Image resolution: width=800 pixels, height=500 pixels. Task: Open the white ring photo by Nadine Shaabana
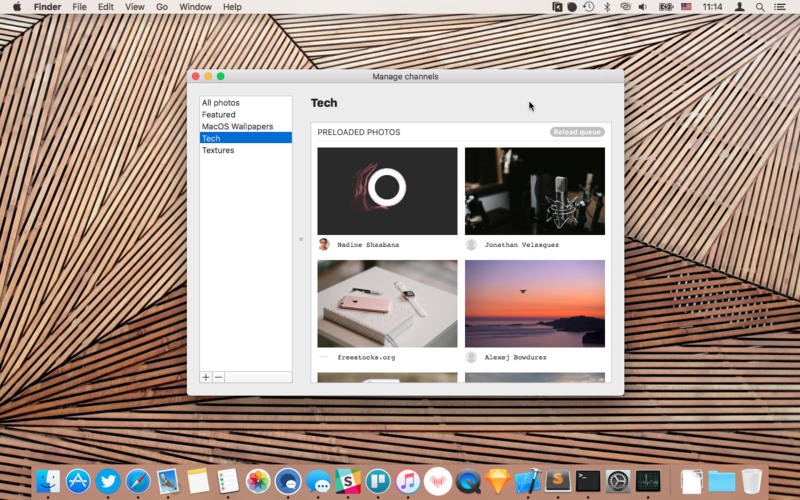tap(387, 191)
